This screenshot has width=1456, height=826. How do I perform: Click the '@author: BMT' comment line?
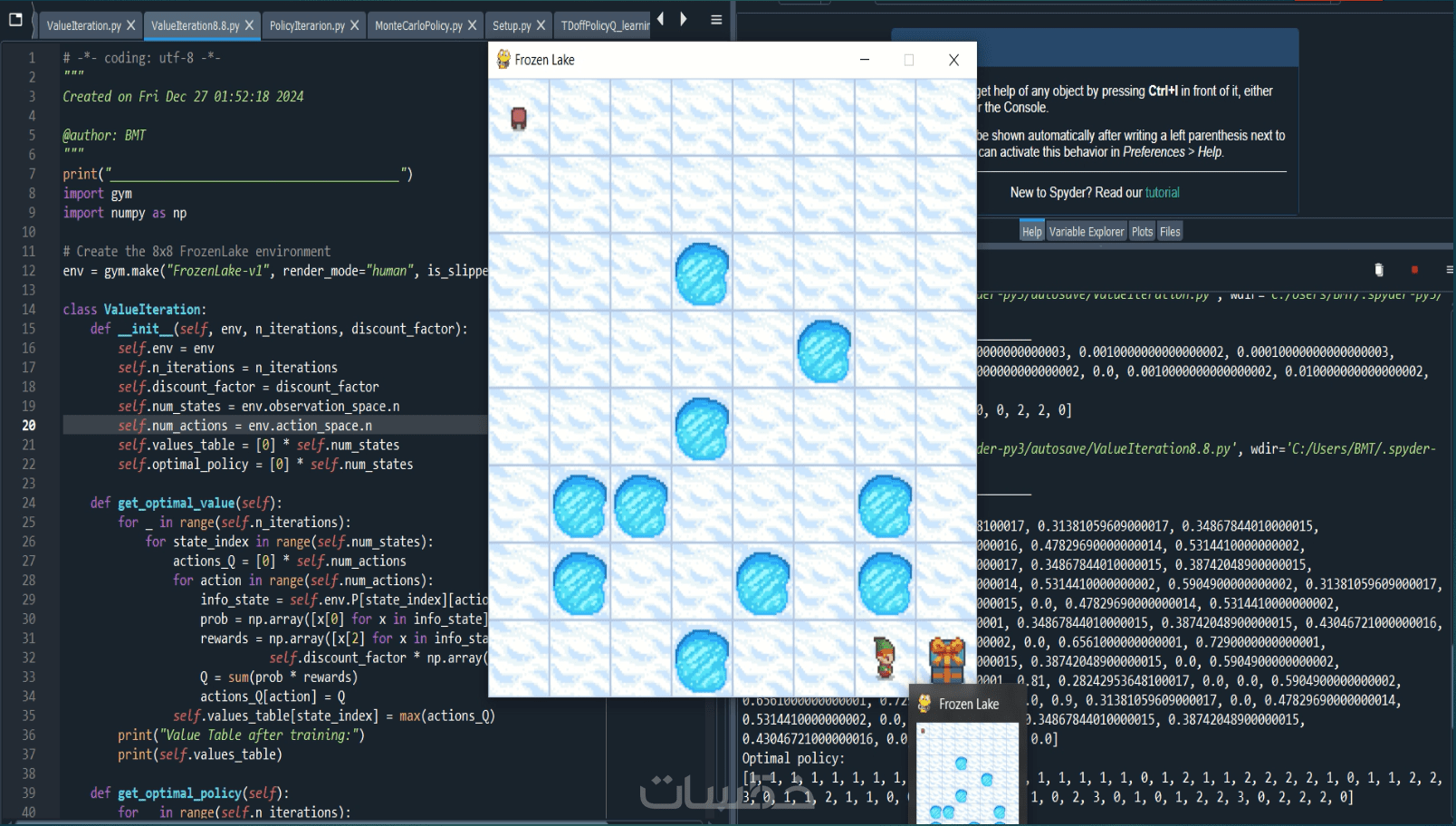coord(104,136)
